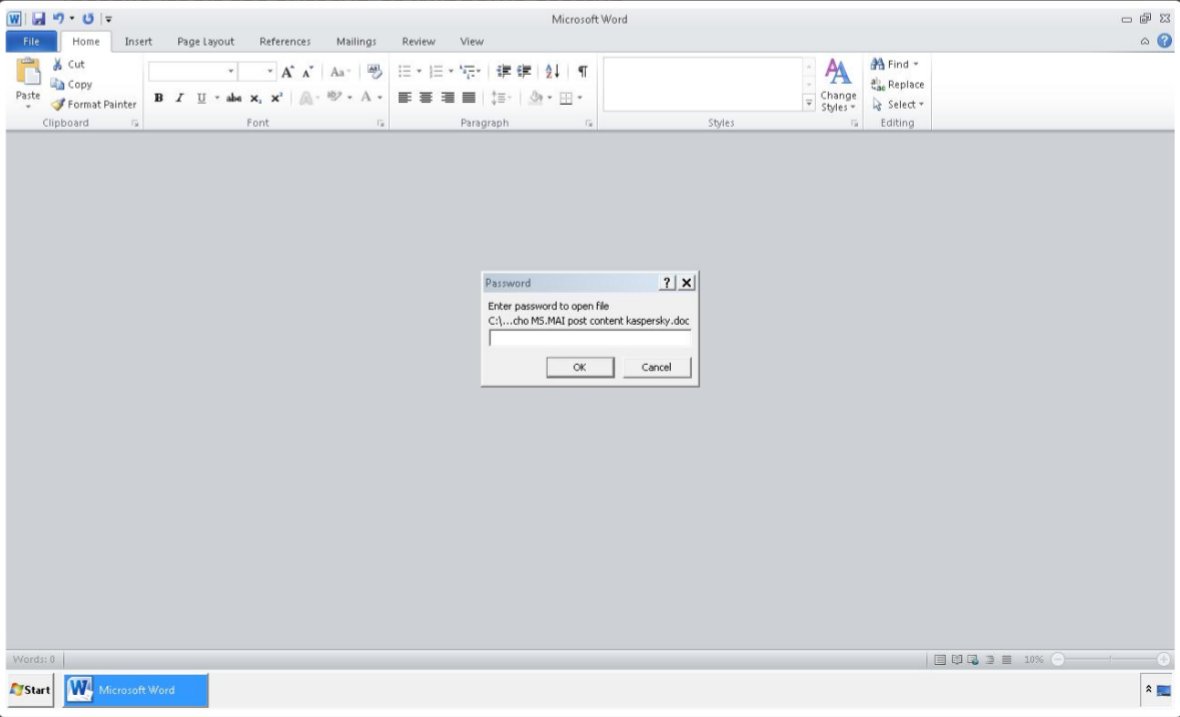Switch to the View tab

tap(472, 41)
